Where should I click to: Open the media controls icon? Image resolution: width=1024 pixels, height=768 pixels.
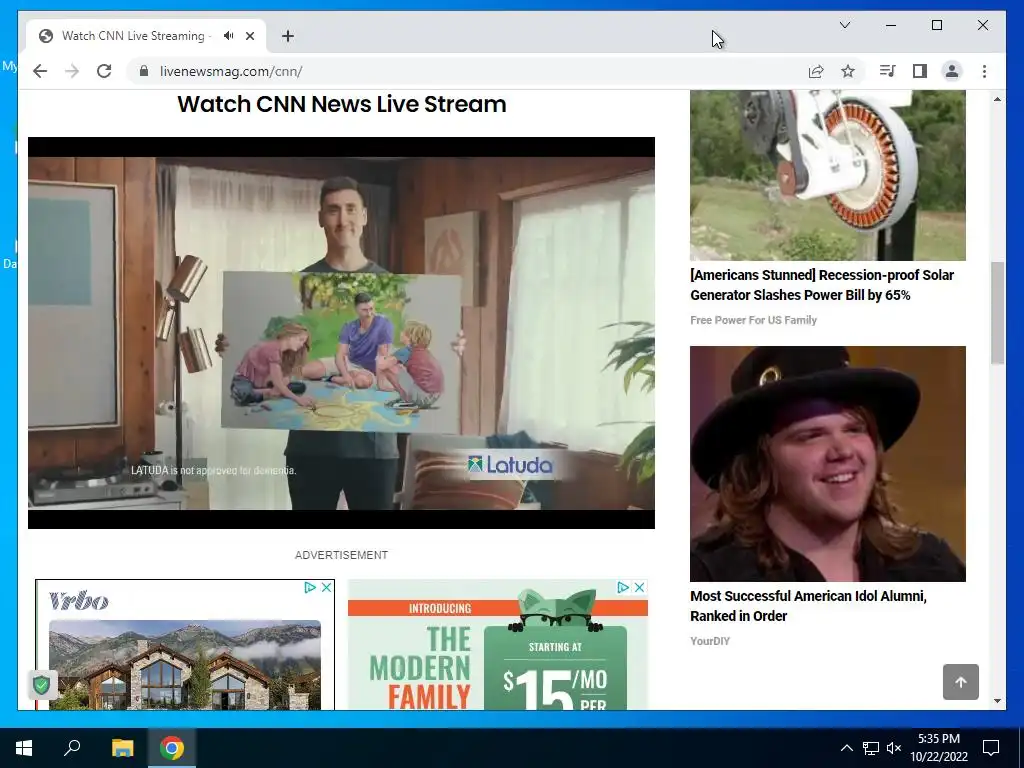pyautogui.click(x=888, y=71)
